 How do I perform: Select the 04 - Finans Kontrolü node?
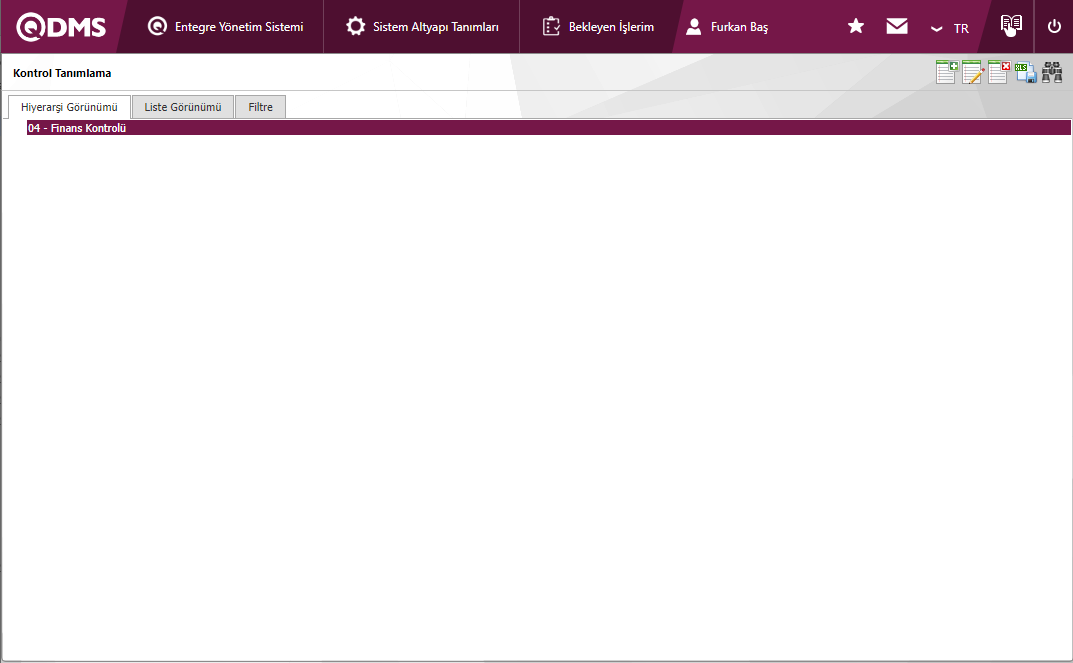click(x=77, y=128)
